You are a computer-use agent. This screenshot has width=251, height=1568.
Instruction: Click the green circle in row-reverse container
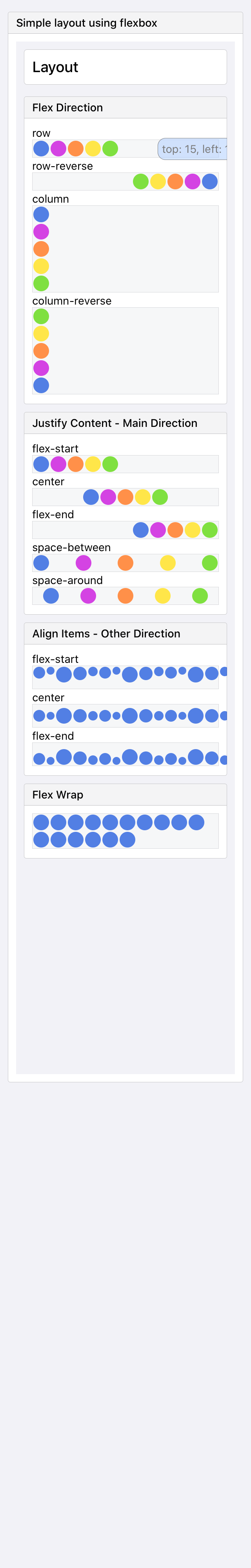click(x=141, y=181)
